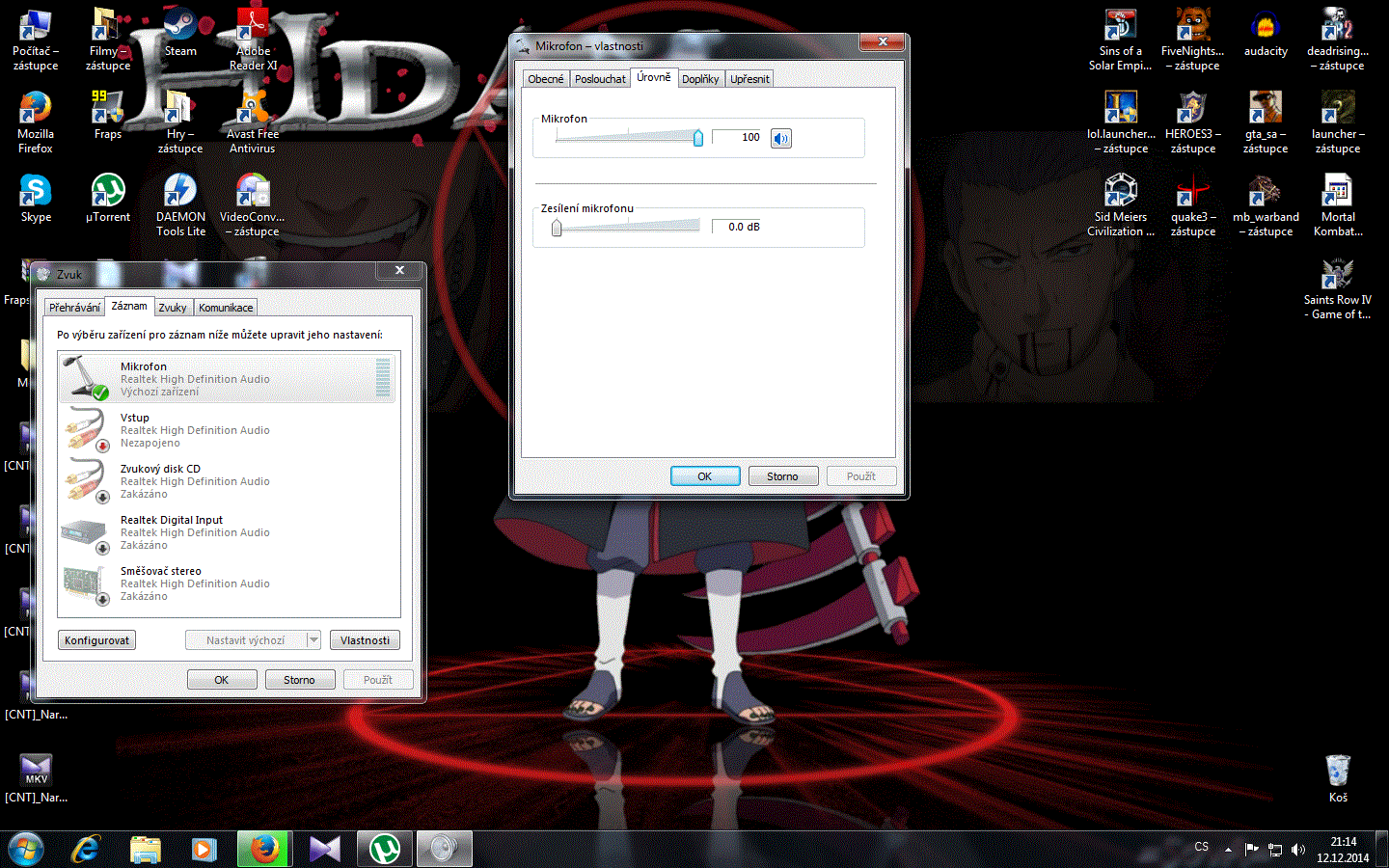
Task: Open the Poslouchat tab
Action: point(600,79)
